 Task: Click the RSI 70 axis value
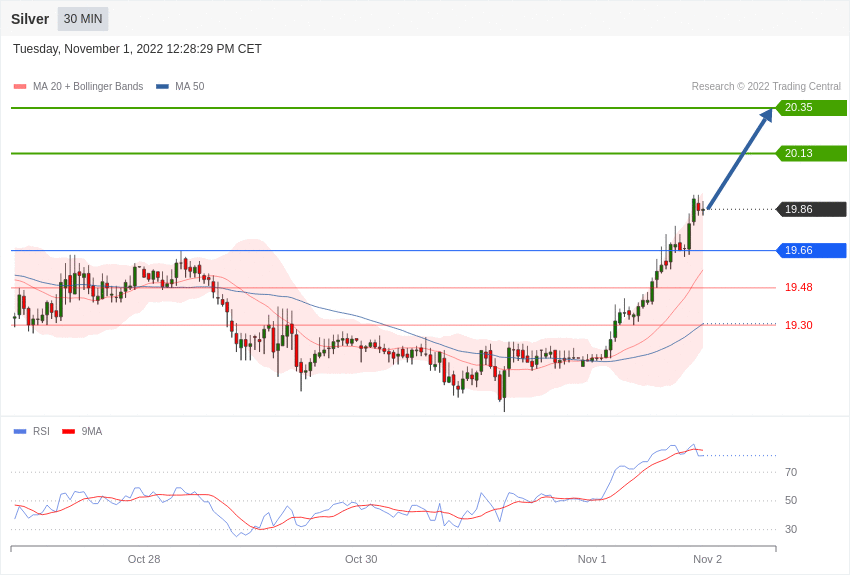[x=791, y=472]
